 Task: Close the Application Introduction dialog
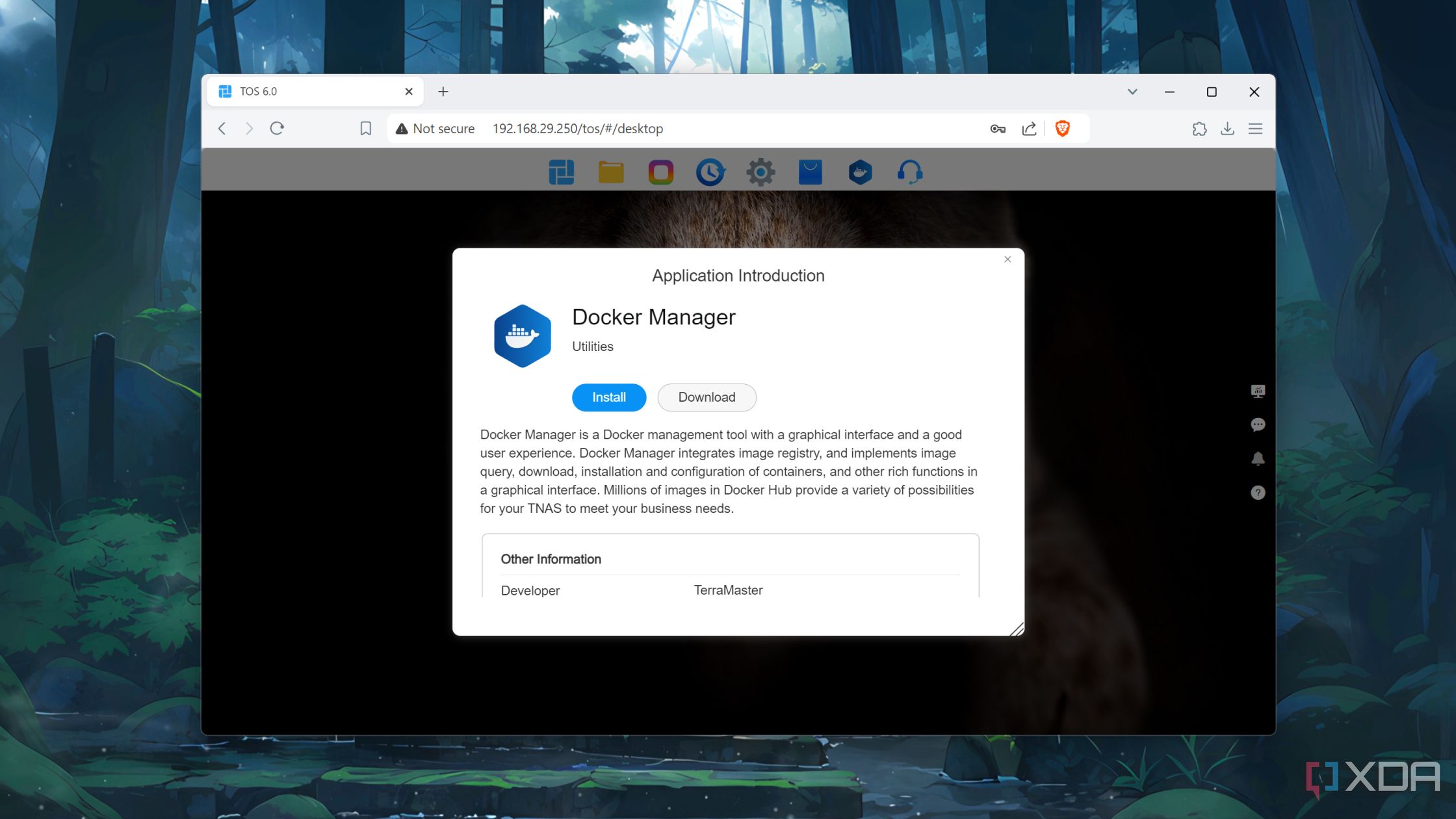click(1007, 259)
